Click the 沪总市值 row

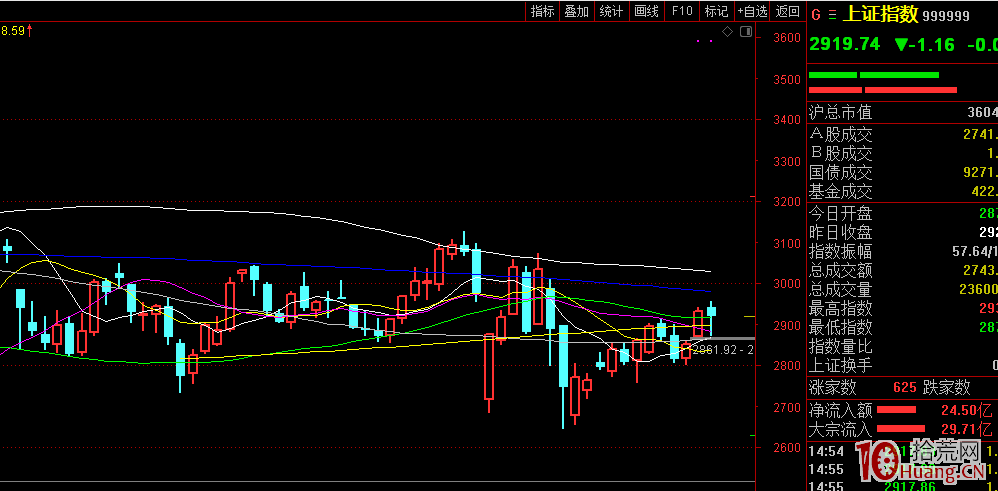[x=903, y=113]
